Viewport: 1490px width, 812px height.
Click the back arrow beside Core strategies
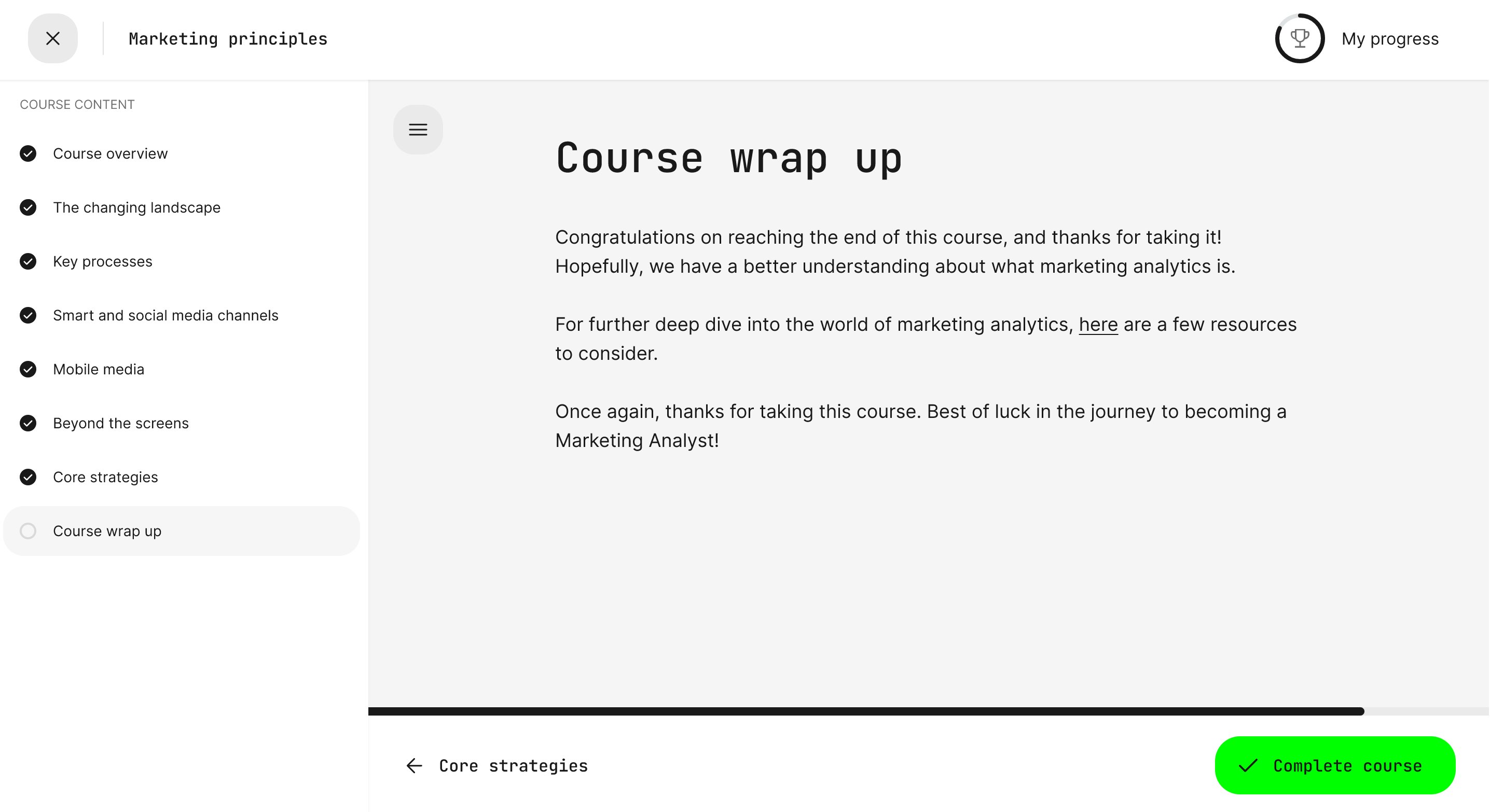pos(414,766)
